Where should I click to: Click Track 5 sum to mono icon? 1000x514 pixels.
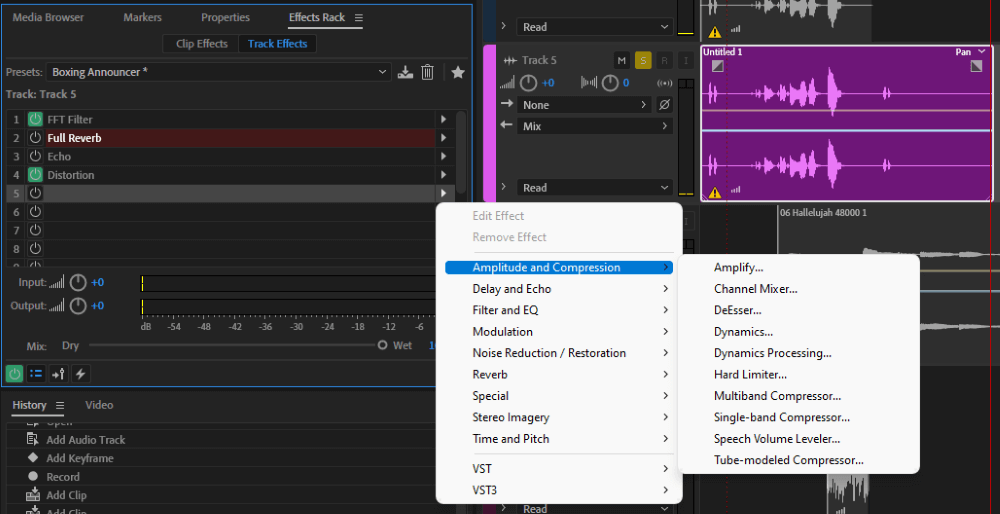(x=664, y=84)
